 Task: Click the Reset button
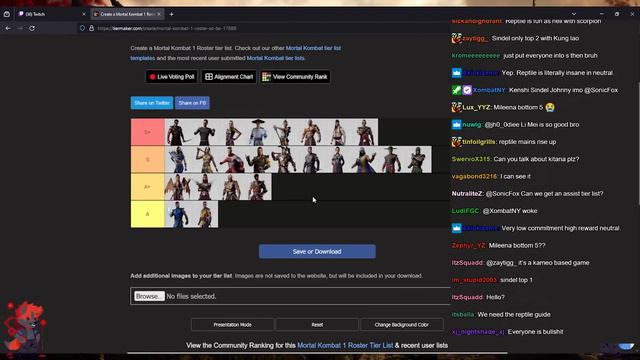(x=317, y=324)
